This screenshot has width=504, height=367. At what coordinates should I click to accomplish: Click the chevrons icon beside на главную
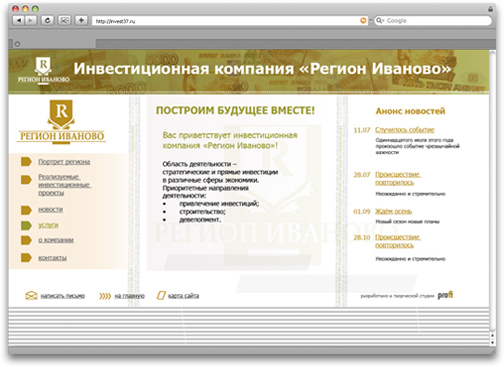pos(105,296)
